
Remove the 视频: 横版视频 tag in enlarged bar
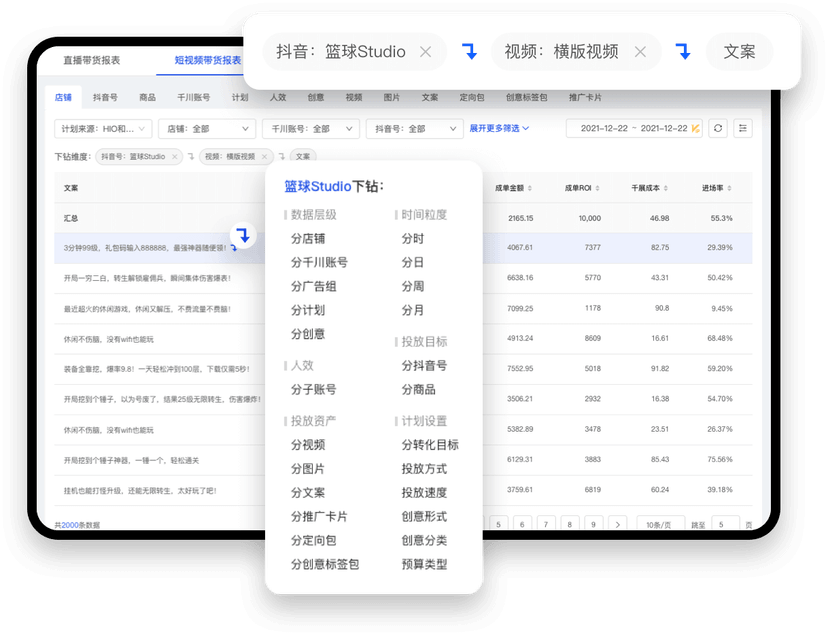click(x=640, y=52)
